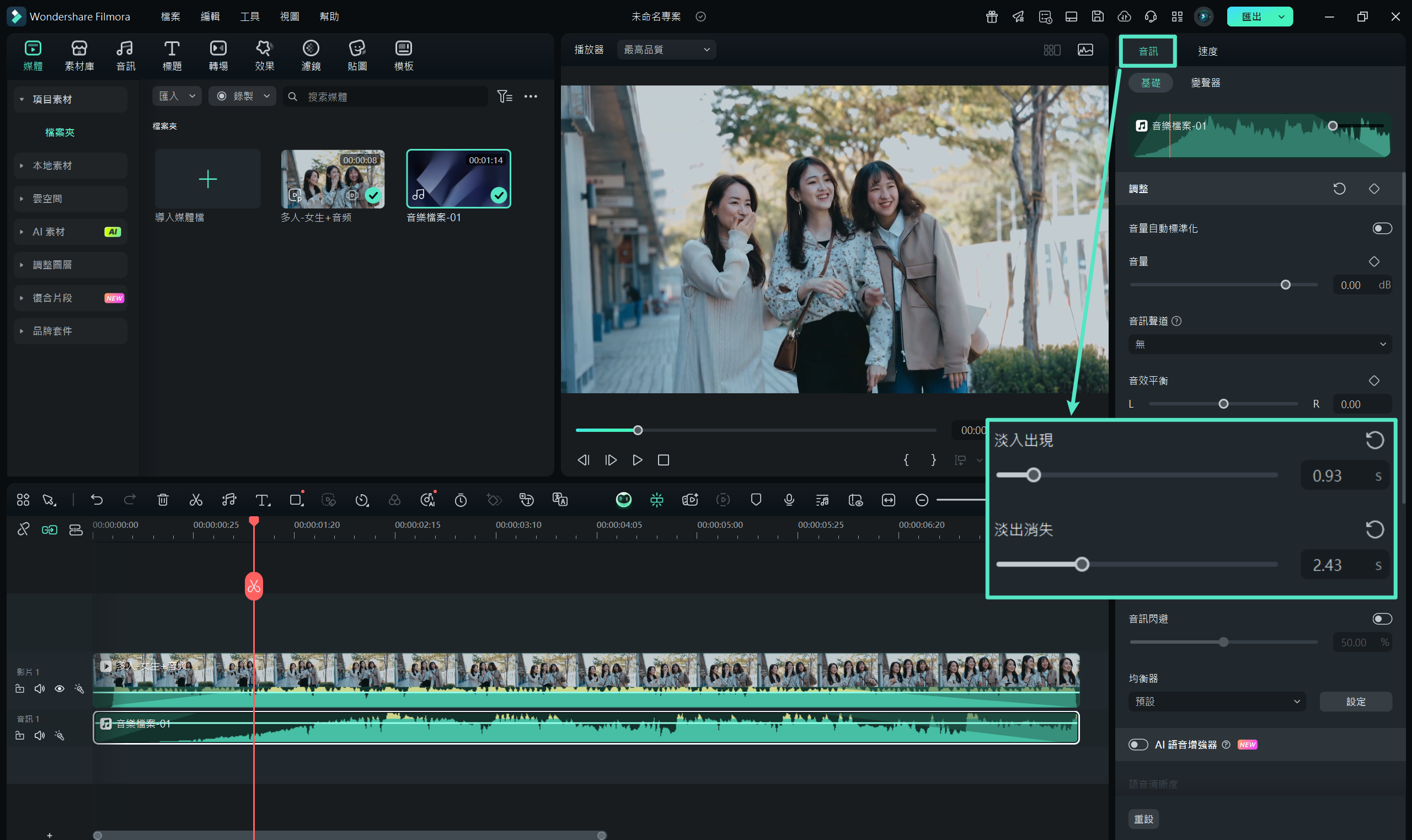Screen dimensions: 1412x840
Task: Click the timer duration icon
Action: 461,500
